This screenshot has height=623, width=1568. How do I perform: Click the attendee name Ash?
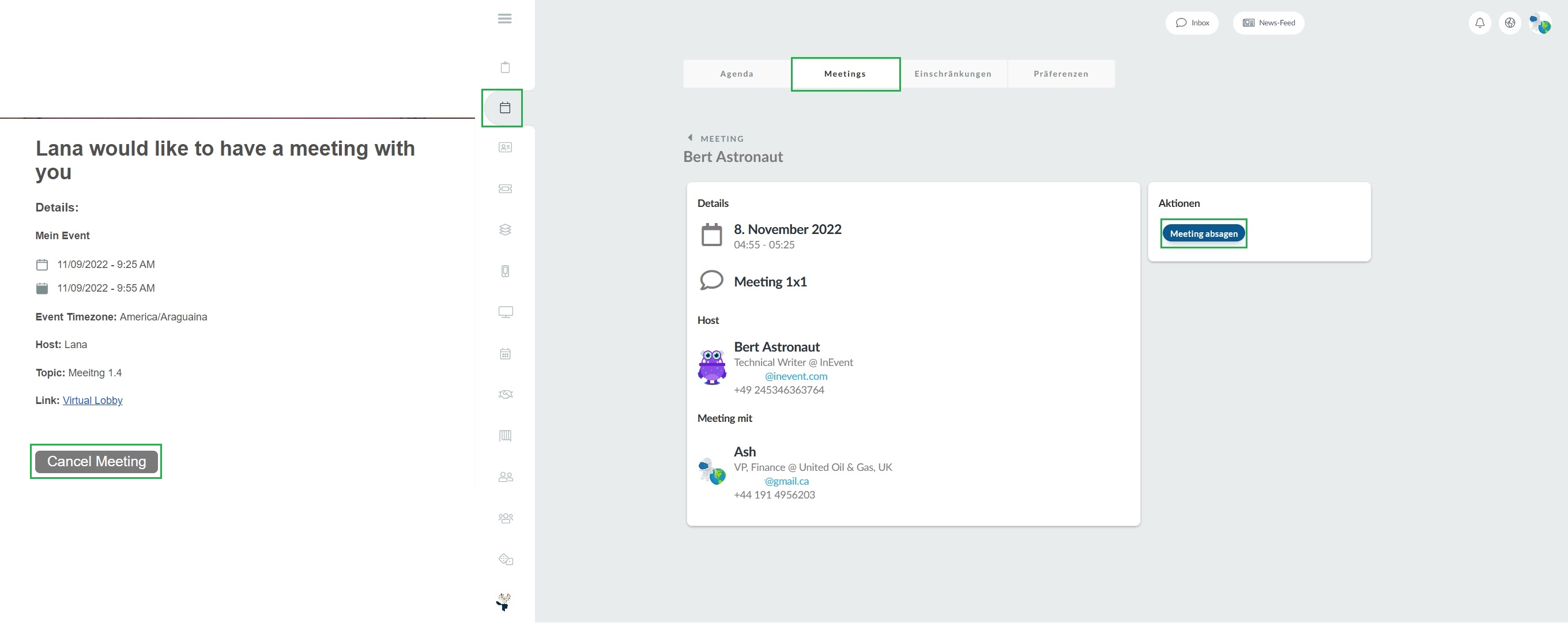(x=744, y=452)
